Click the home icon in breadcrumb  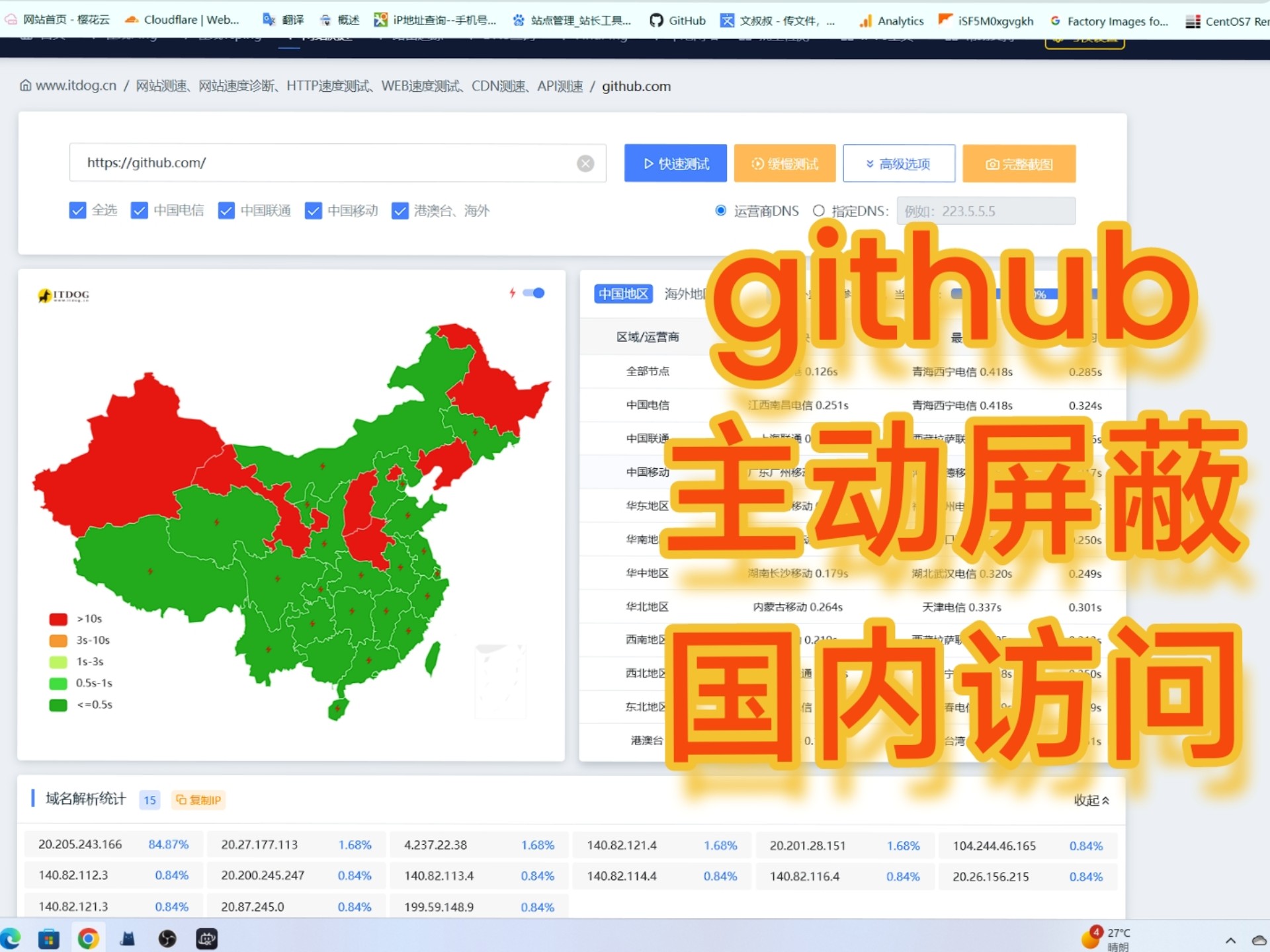pos(25,86)
